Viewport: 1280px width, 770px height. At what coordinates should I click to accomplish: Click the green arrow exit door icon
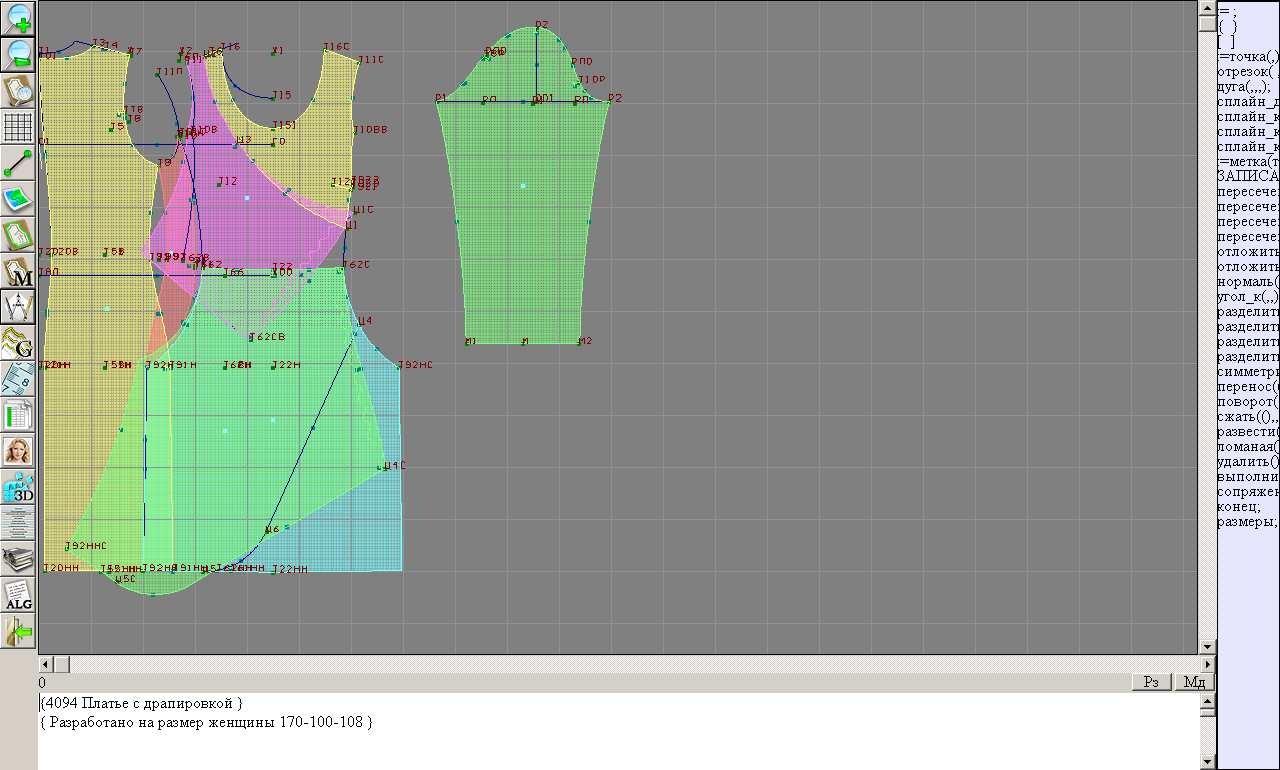coord(19,631)
